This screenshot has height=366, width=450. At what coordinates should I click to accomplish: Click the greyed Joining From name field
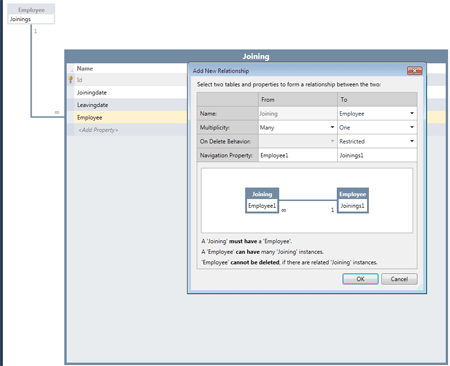tap(298, 114)
